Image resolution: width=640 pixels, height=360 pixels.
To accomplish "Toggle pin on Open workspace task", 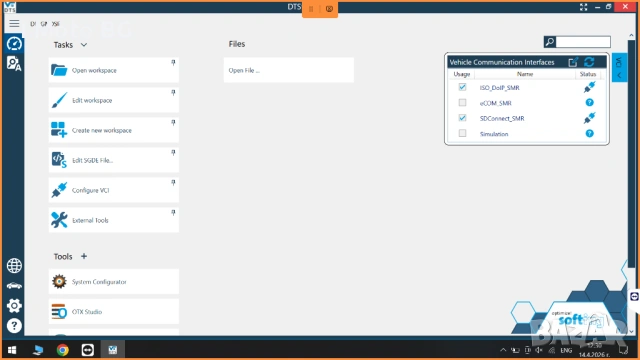I will pos(173,63).
